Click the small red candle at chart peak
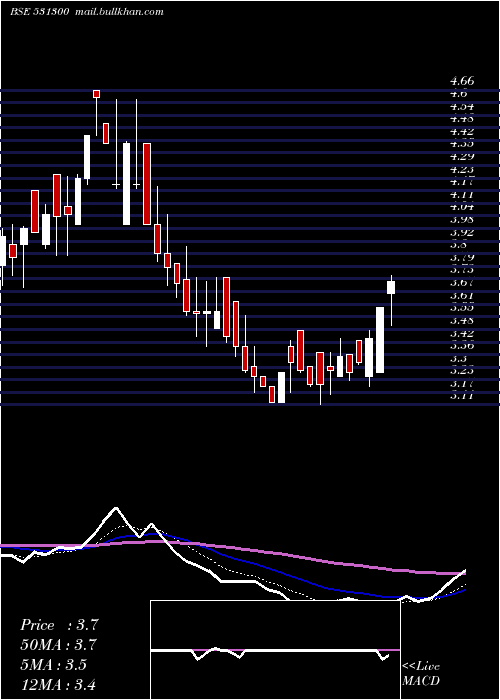This screenshot has height=700, width=500. pos(96,94)
